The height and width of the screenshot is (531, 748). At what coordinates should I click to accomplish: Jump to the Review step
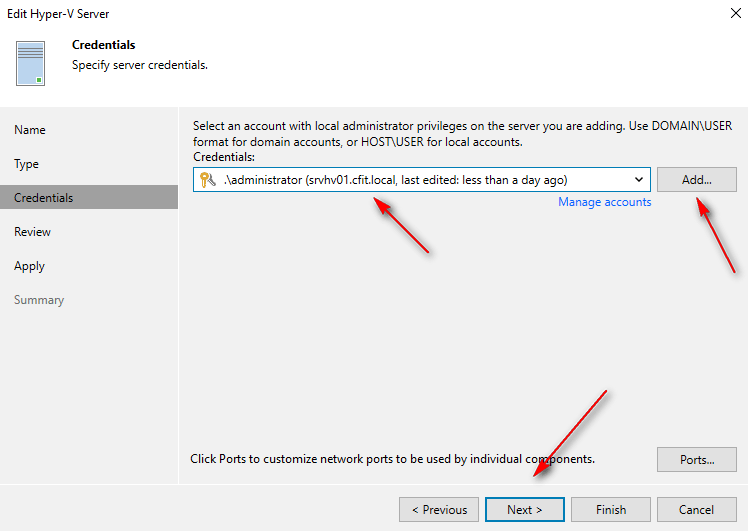(x=33, y=232)
